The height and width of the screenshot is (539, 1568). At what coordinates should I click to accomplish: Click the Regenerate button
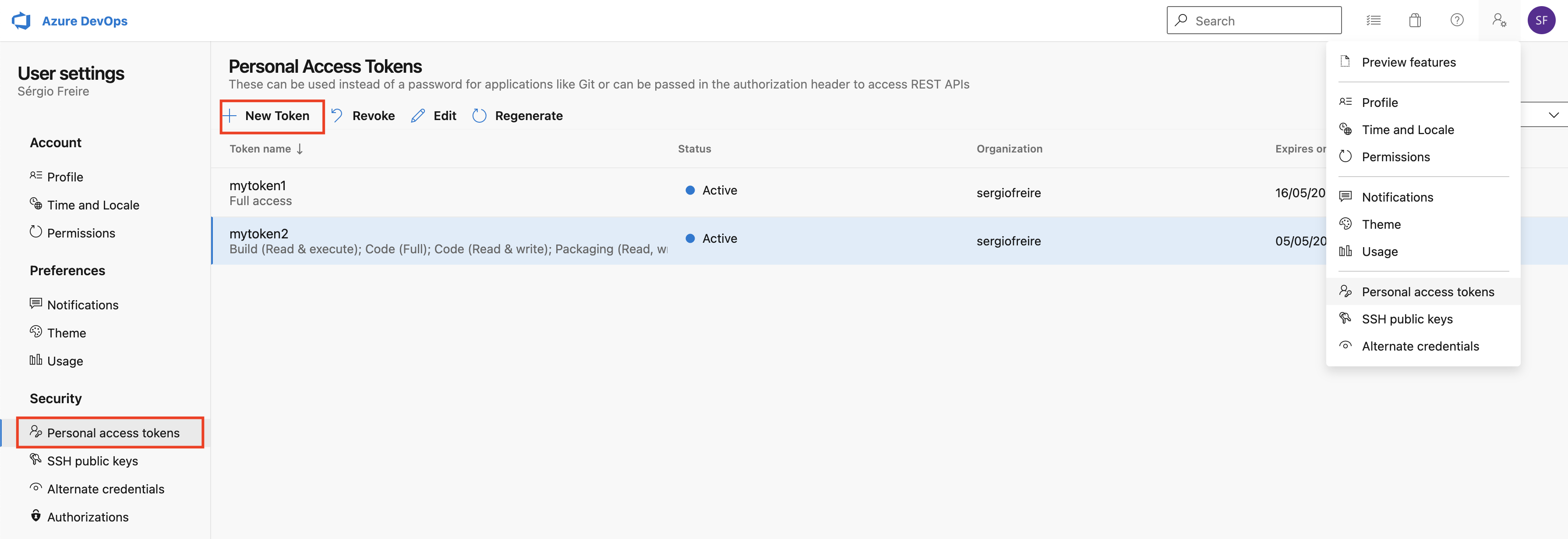click(517, 116)
